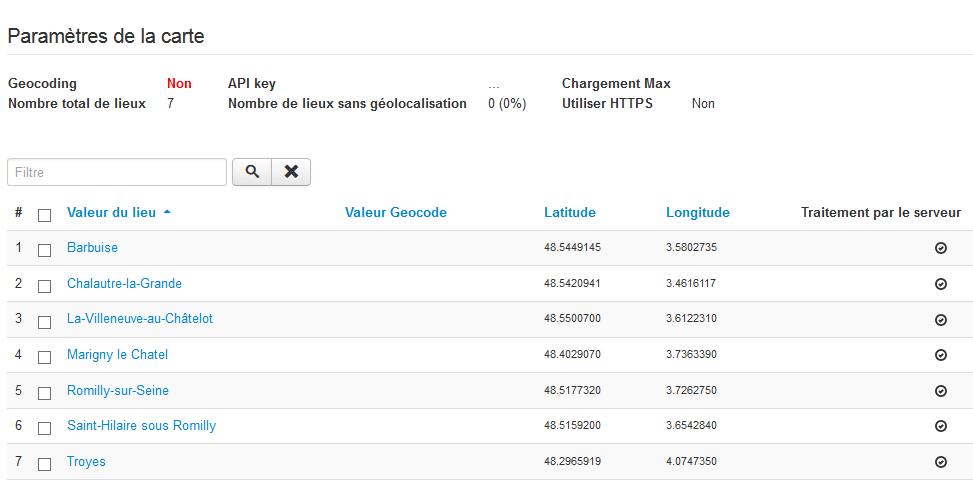Click into the Filtre text field
The width and height of the screenshot is (973, 494).
click(117, 172)
